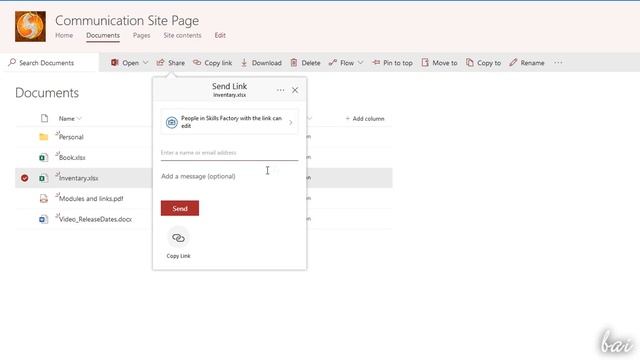Click the Communication Site Page title
Screen dimensions: 640x360
coord(127,20)
